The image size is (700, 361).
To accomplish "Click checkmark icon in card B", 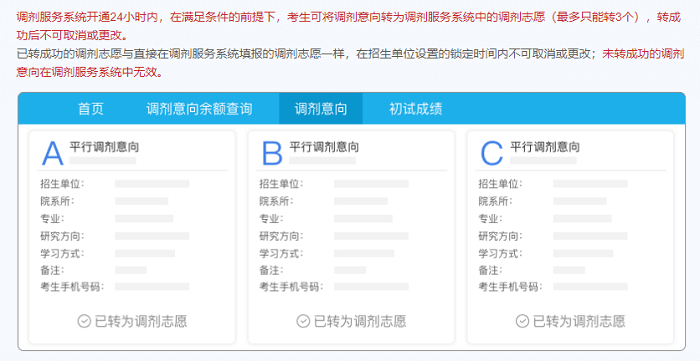I will coord(303,321).
